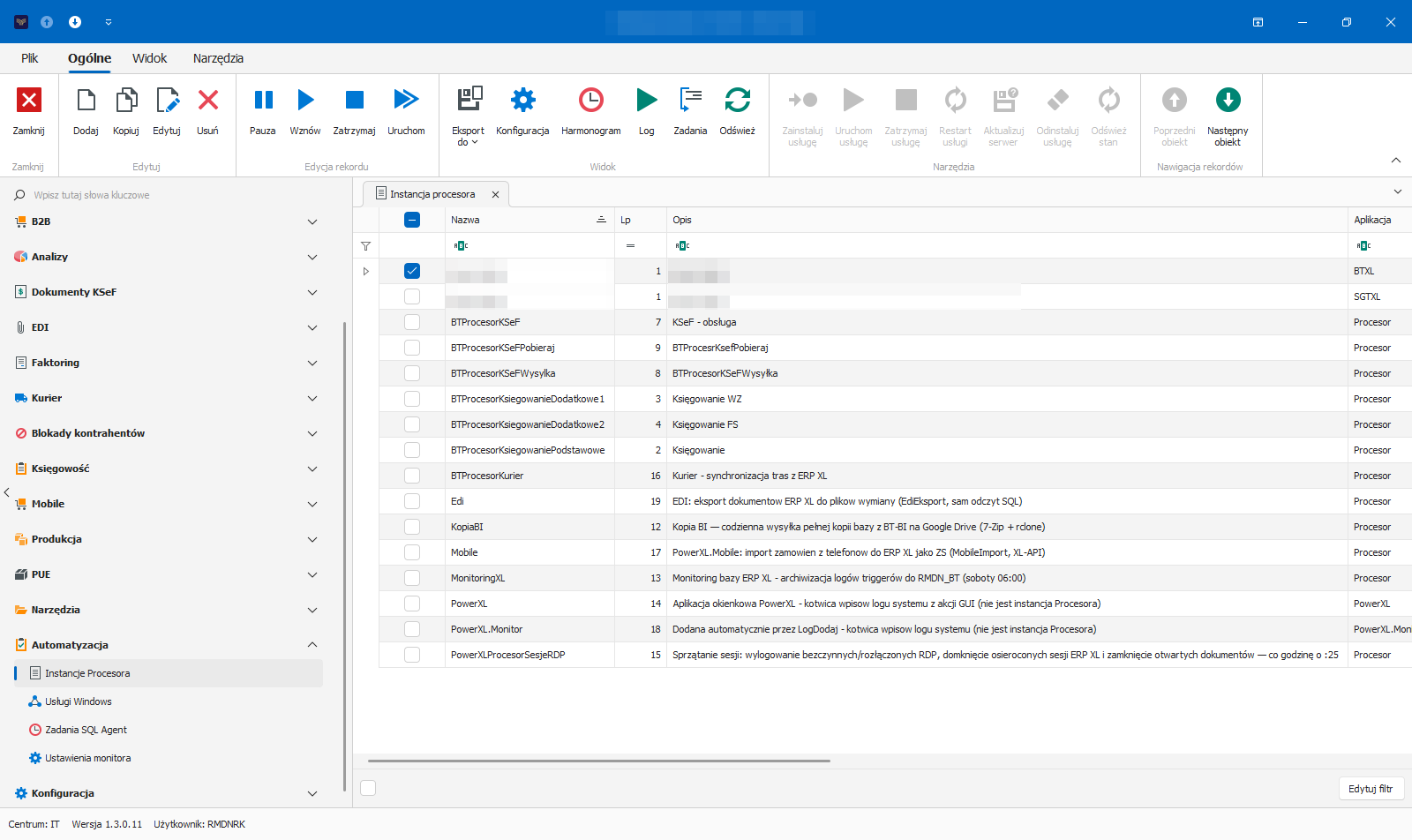Open the Harmonogram clock icon

point(591,100)
